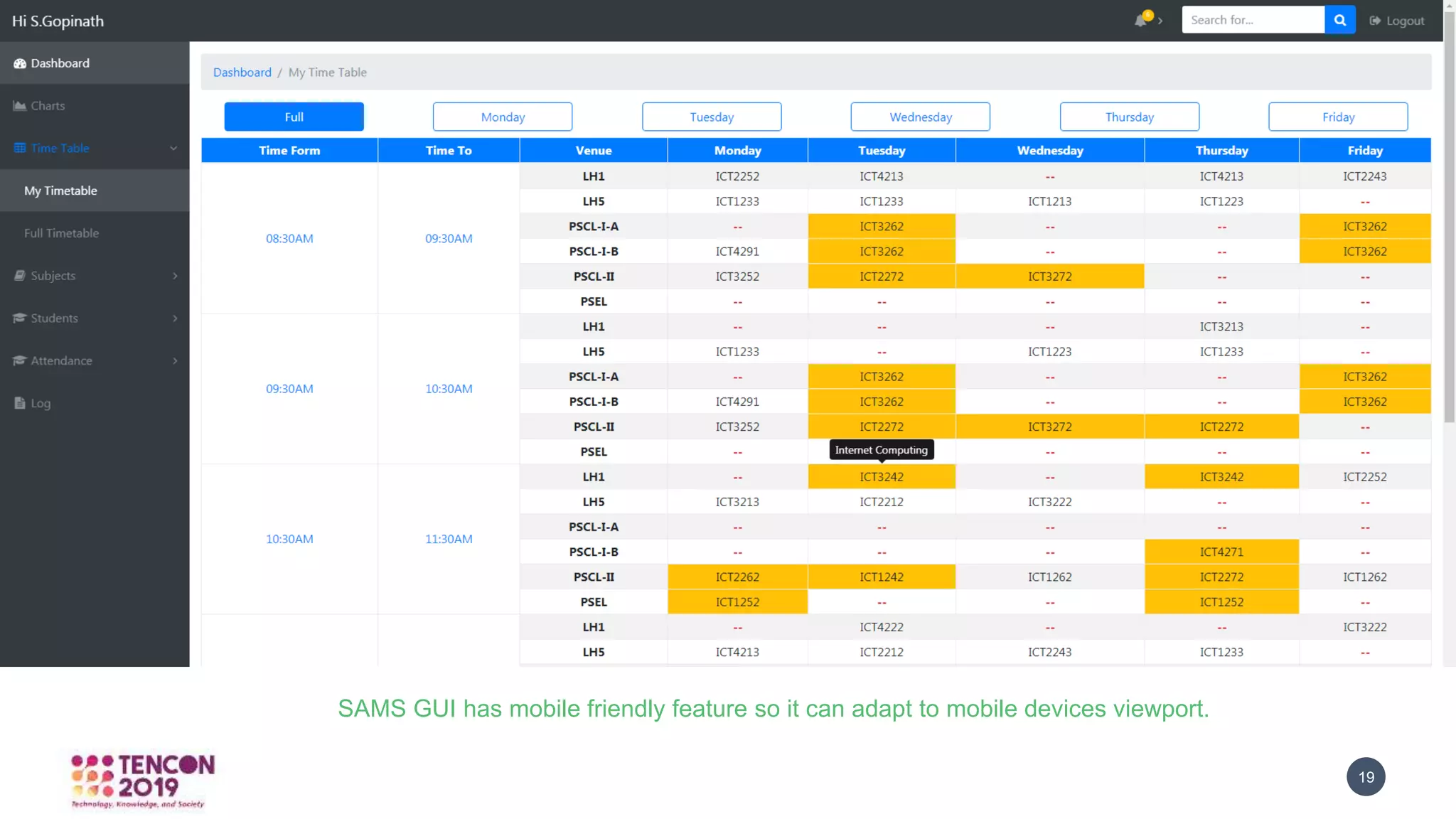Click ICT2243 in Friday column first row

[x=1365, y=176]
